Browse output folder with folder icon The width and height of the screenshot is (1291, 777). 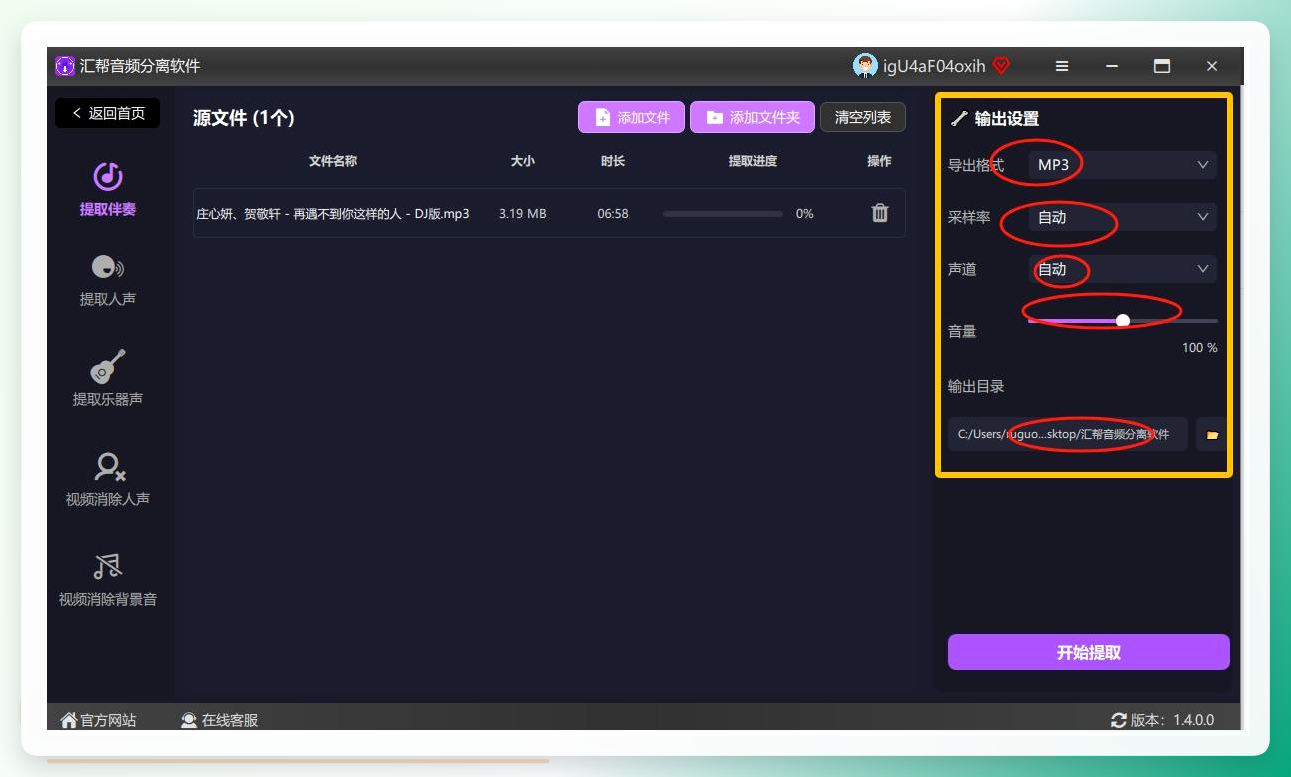click(x=1212, y=435)
